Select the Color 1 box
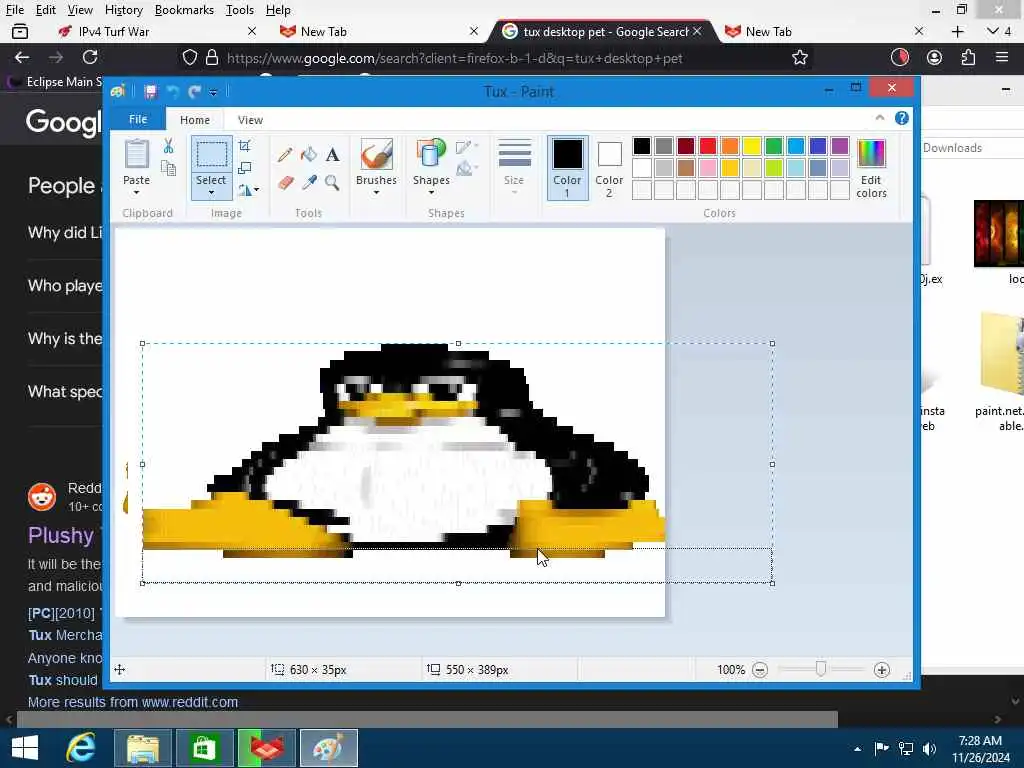 point(567,168)
